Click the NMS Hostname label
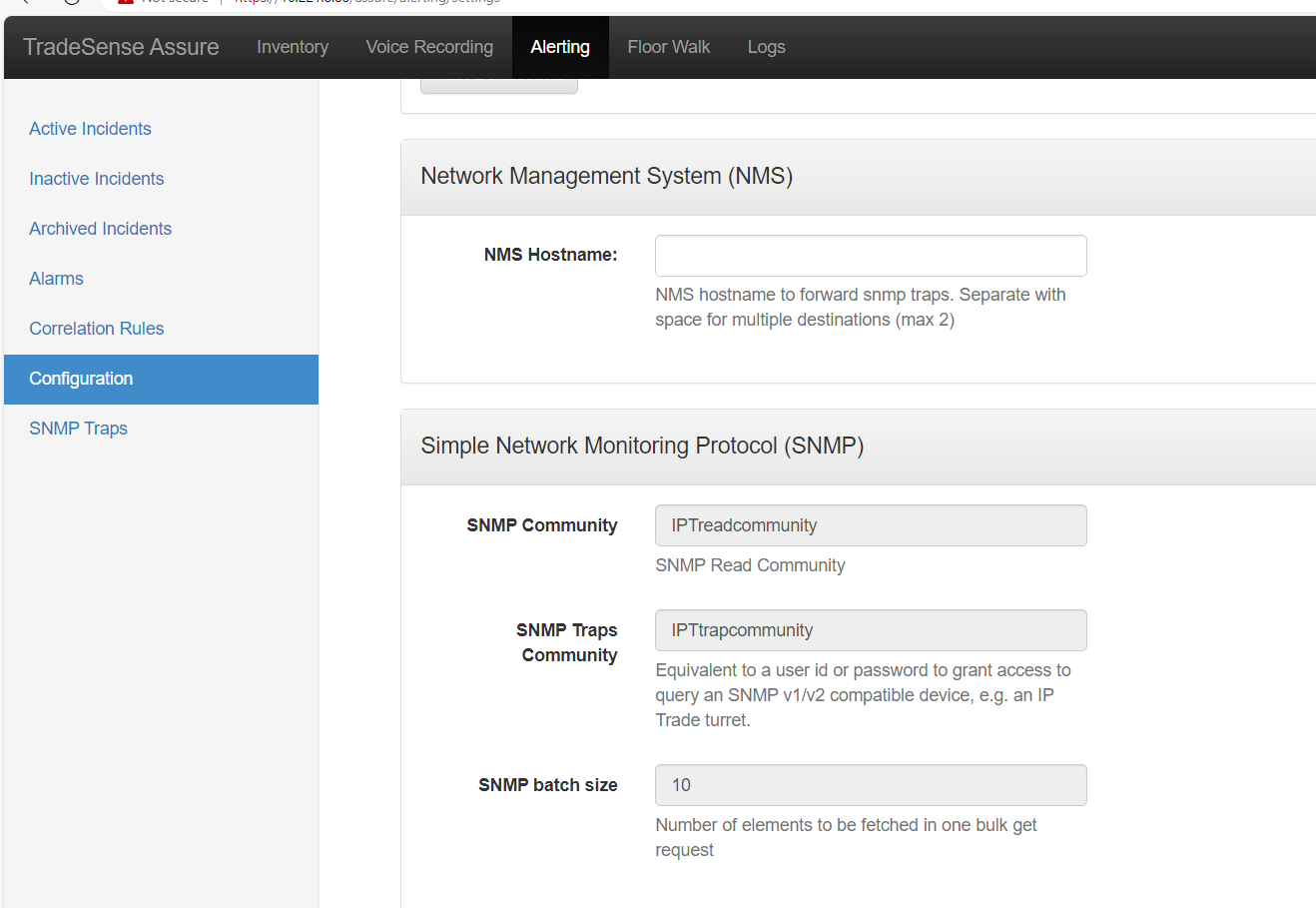The height and width of the screenshot is (908, 1316). (x=551, y=255)
